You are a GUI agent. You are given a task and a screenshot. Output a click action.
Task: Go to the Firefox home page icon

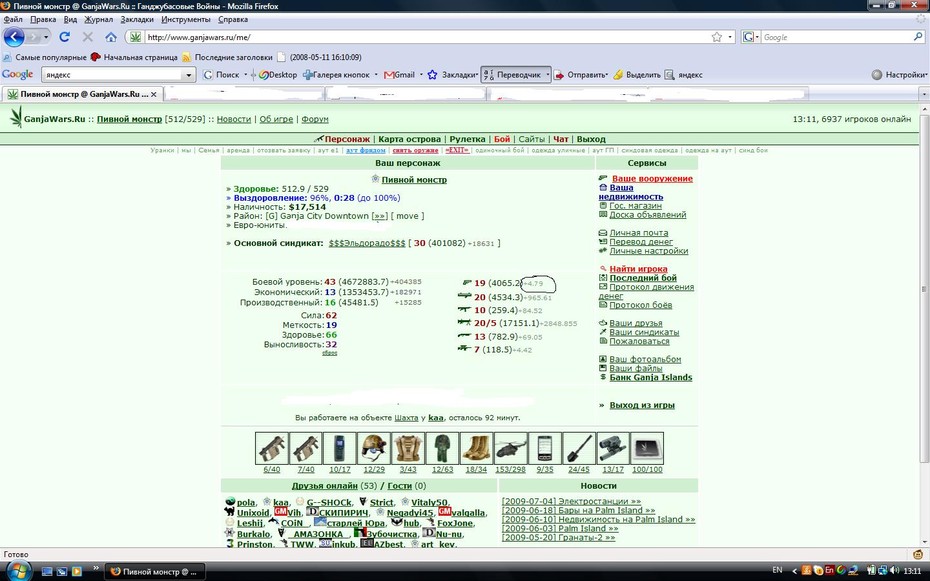111,37
